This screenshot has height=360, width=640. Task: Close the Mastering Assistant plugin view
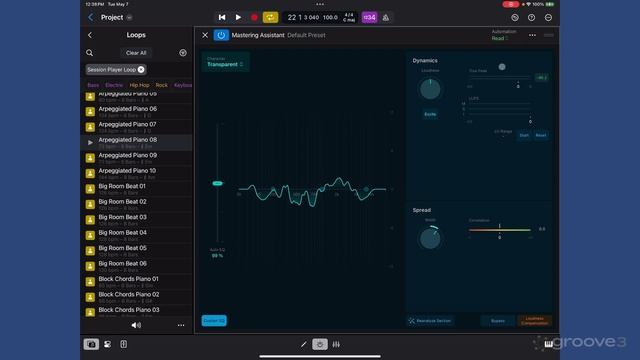[205, 35]
